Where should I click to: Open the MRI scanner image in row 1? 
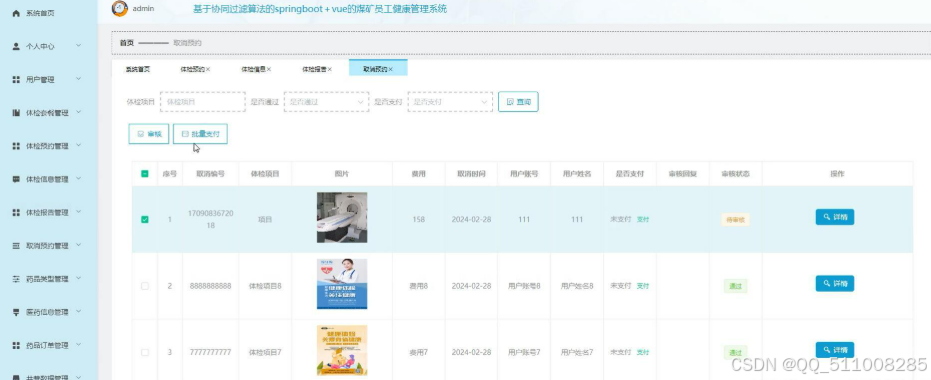(342, 217)
